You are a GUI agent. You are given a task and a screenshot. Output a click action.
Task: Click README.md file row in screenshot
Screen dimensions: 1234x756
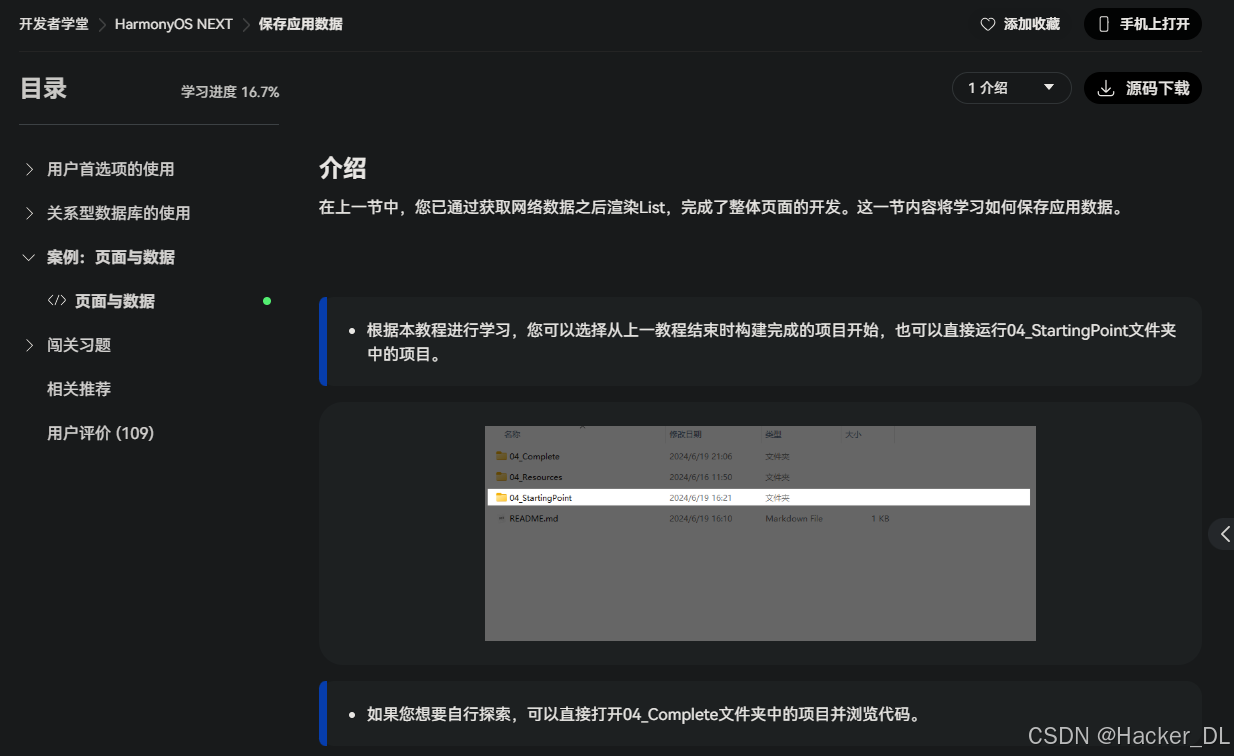758,518
